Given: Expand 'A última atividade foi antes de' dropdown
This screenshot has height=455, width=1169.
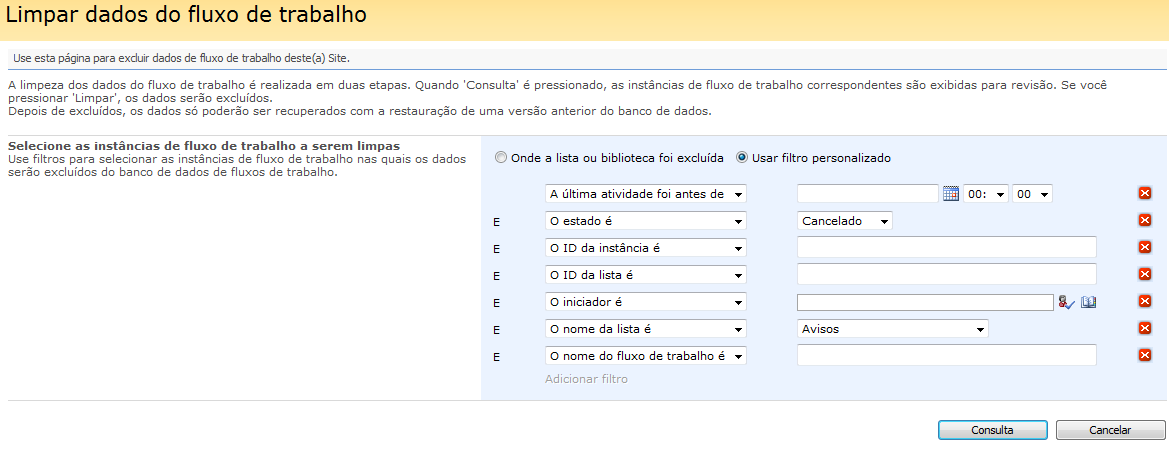Looking at the screenshot, I should pyautogui.click(x=645, y=194).
